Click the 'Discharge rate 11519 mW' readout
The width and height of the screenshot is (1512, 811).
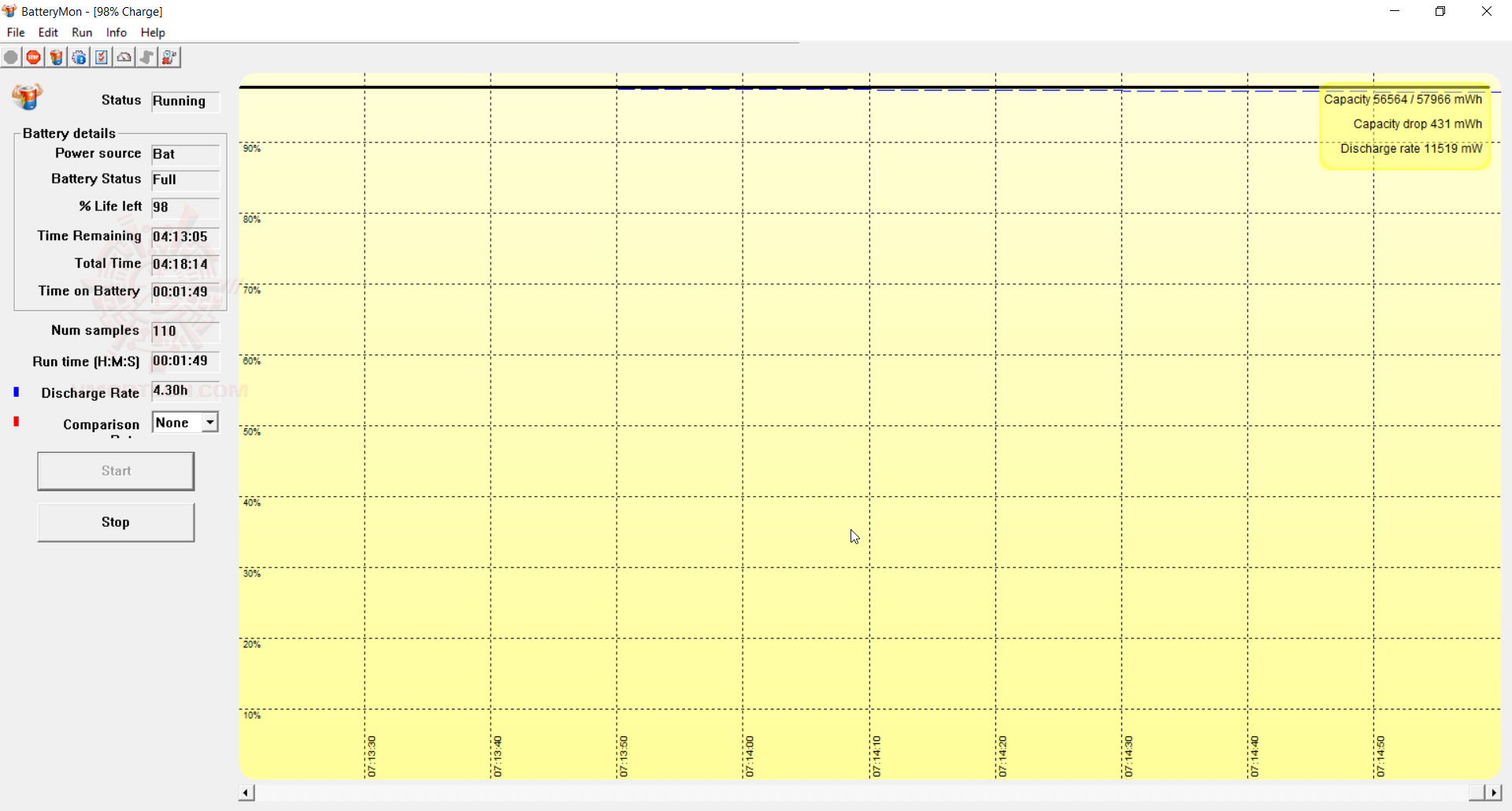[1411, 149]
